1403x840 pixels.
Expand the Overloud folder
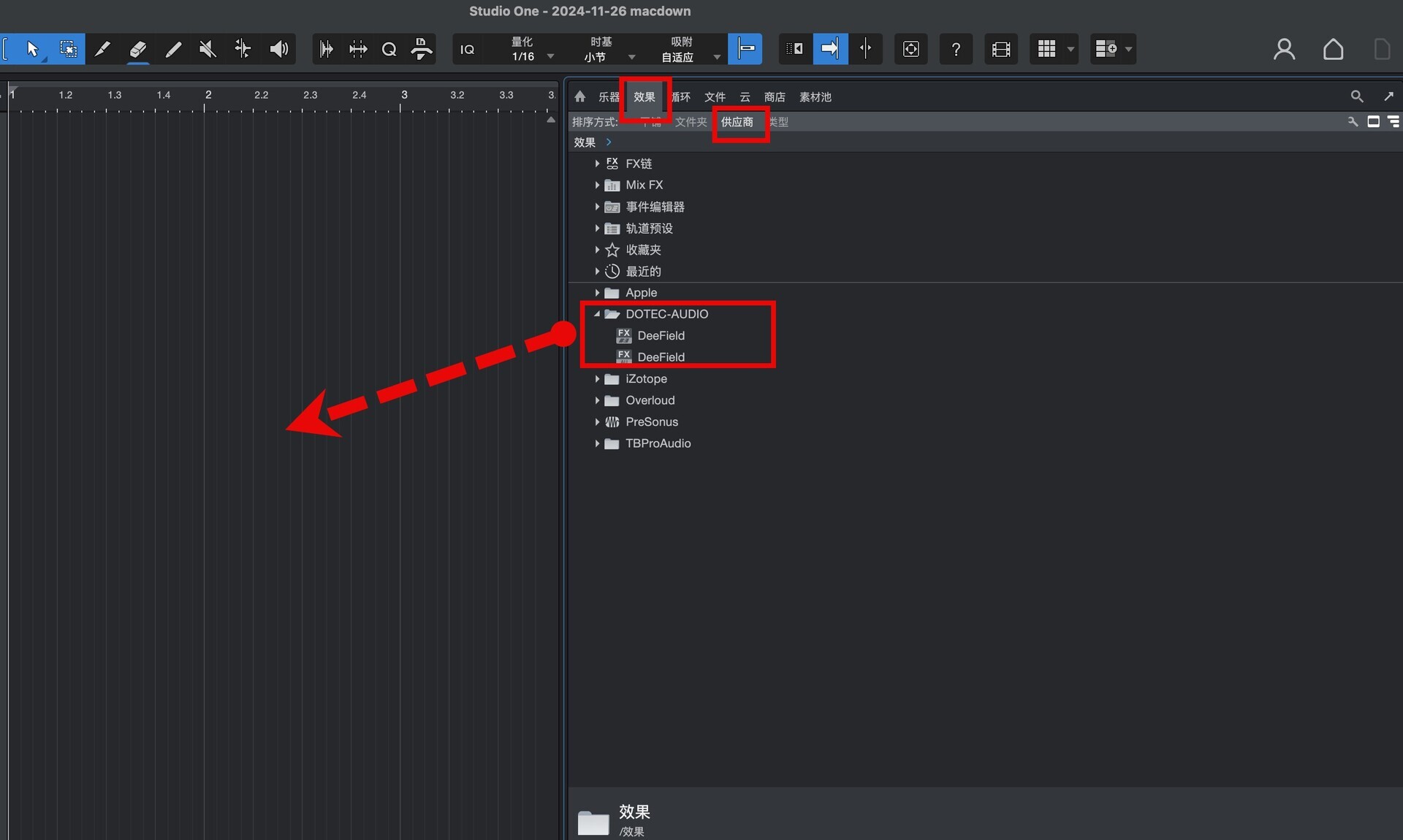point(597,400)
